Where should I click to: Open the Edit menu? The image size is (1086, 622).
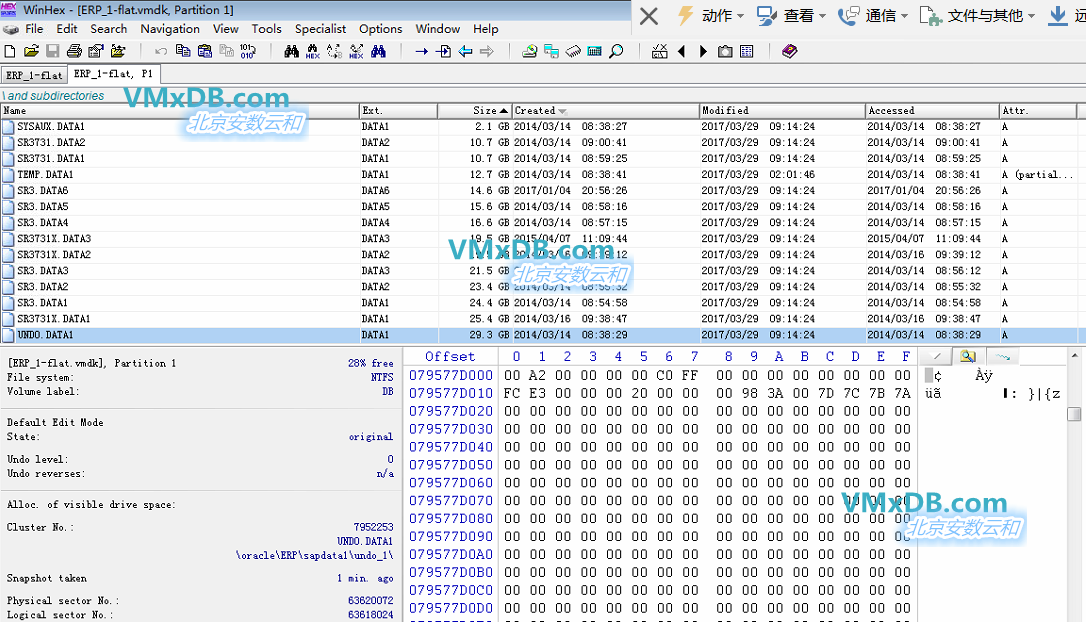66,29
